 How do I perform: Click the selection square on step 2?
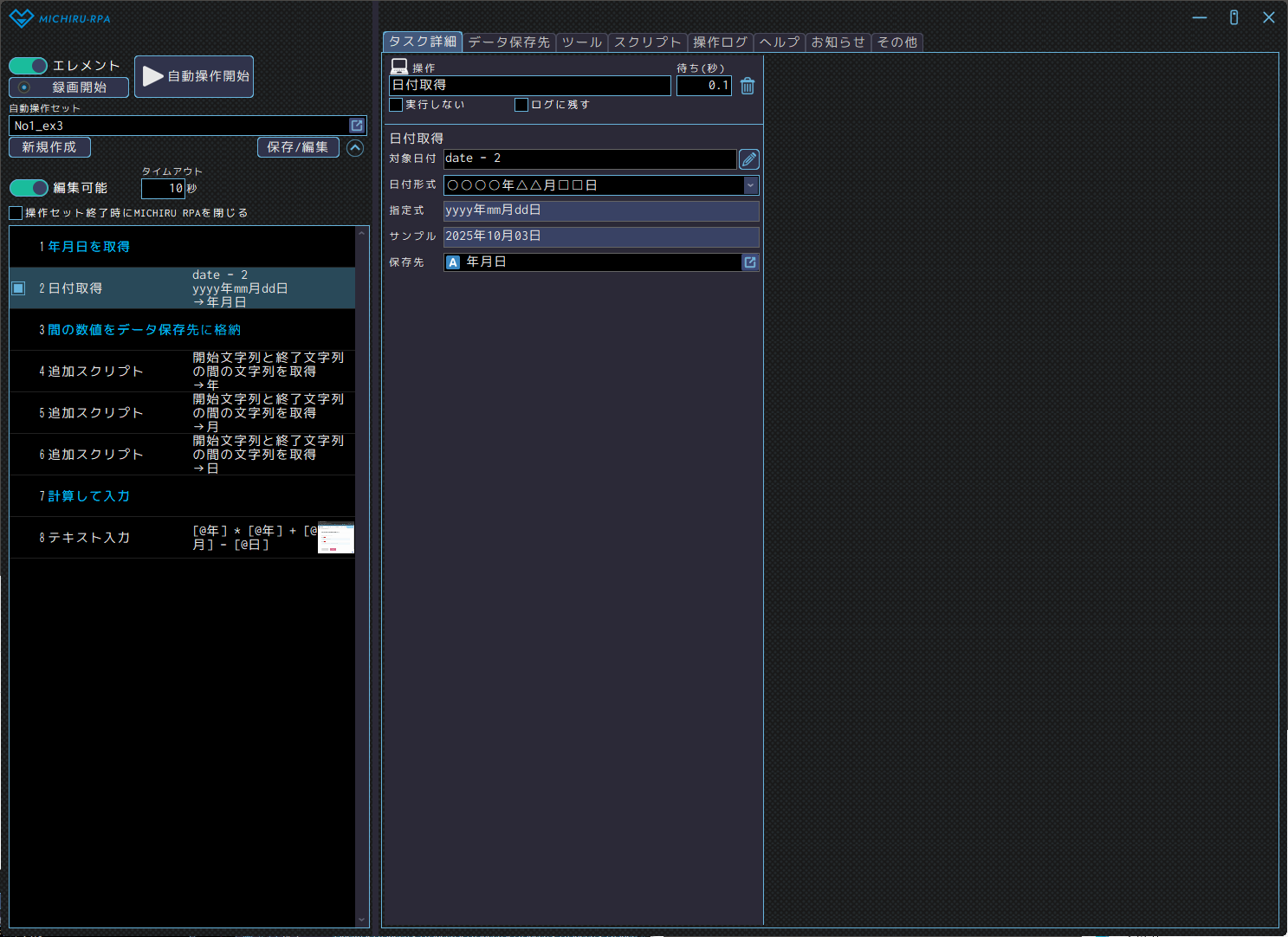coord(18,288)
